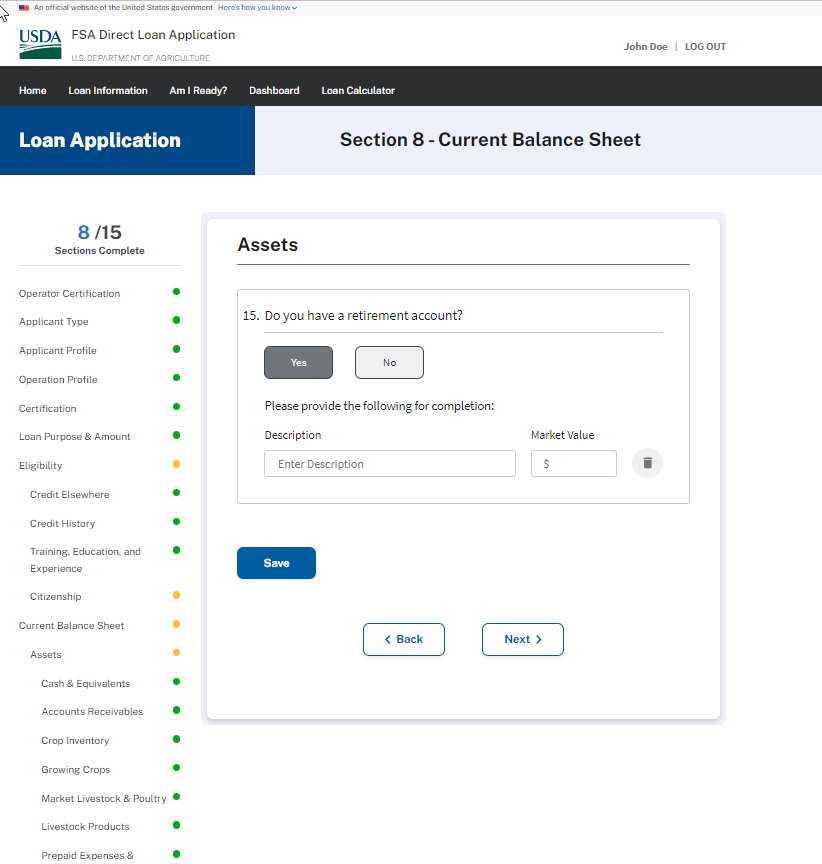Viewport: 822px width, 864px height.
Task: Click the Loan Application banner title
Action: pyautogui.click(x=100, y=140)
